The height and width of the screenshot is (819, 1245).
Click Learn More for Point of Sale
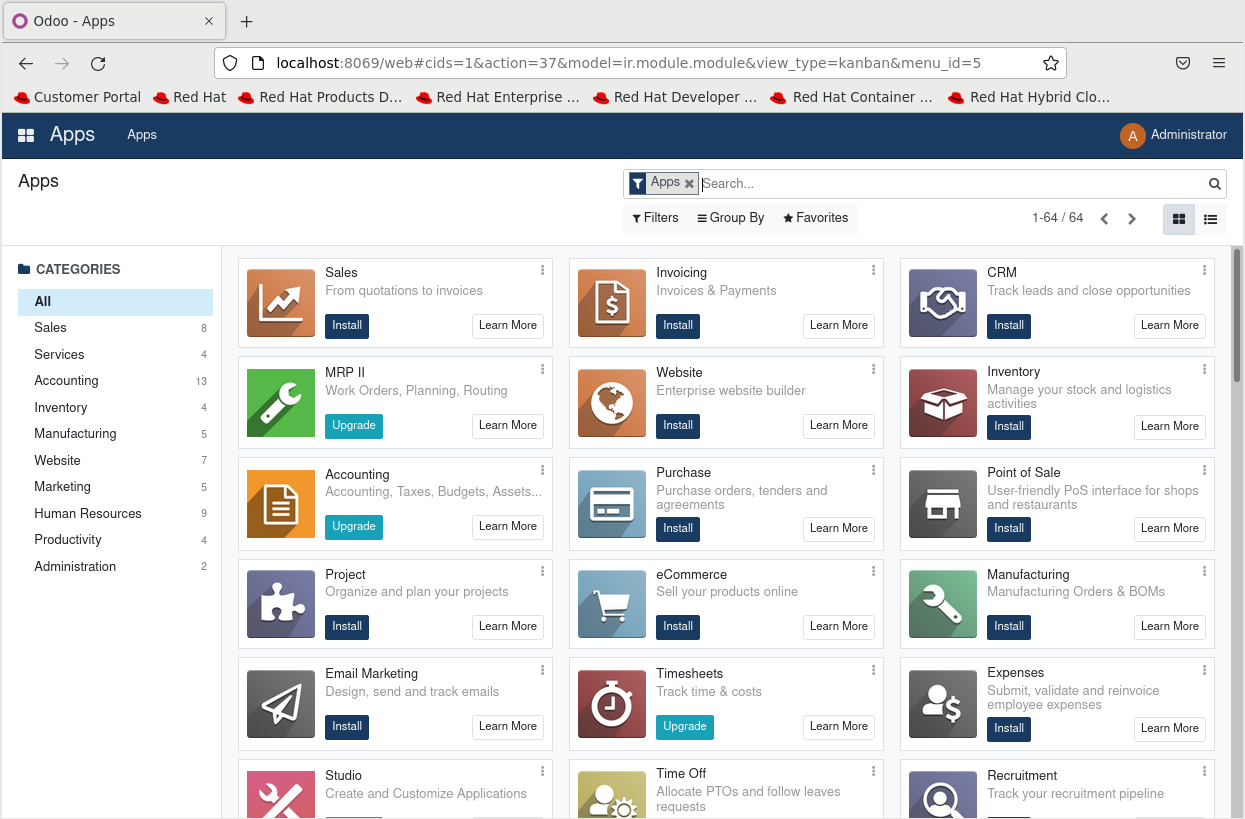click(x=1170, y=529)
